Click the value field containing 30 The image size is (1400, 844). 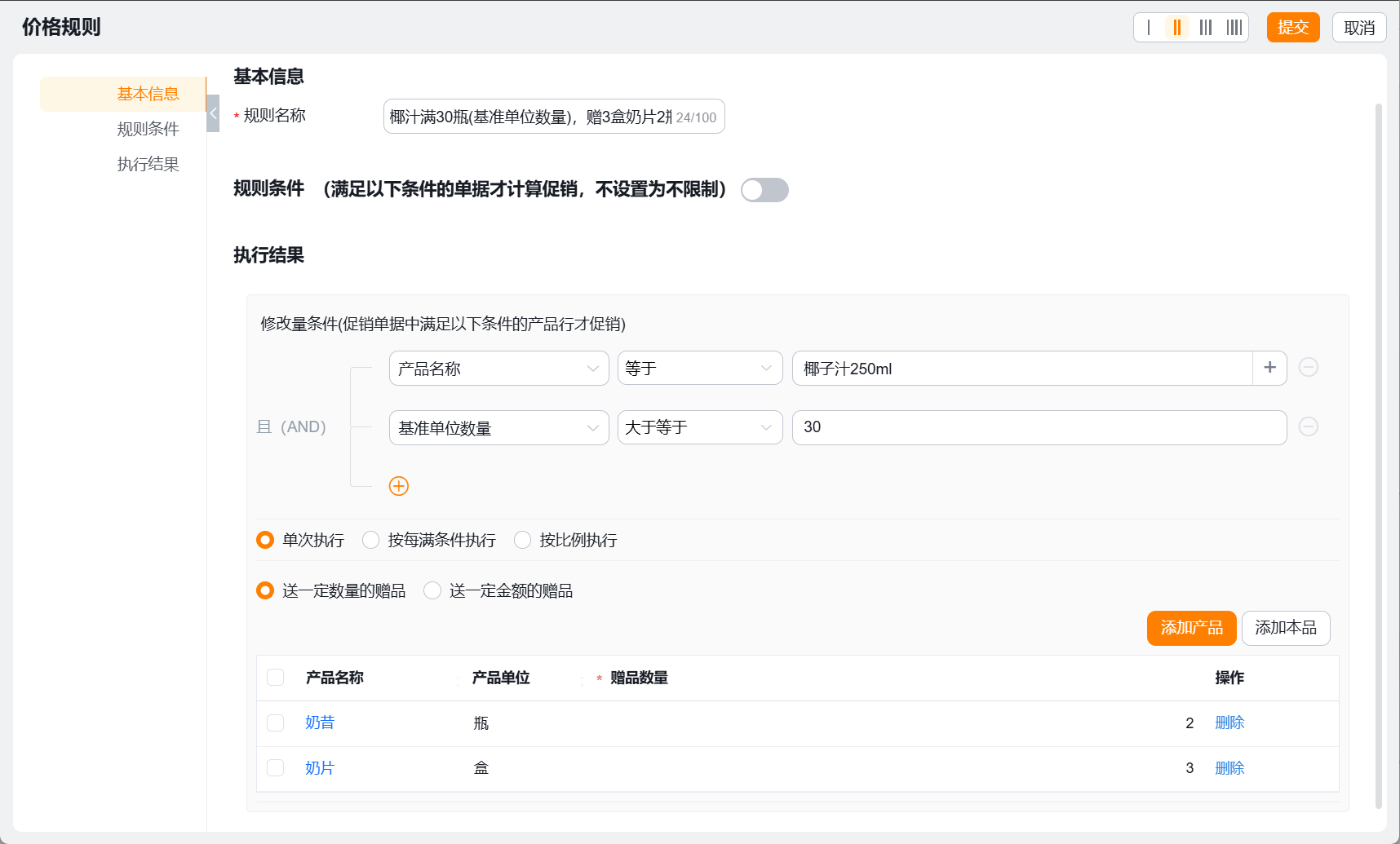coord(1039,427)
